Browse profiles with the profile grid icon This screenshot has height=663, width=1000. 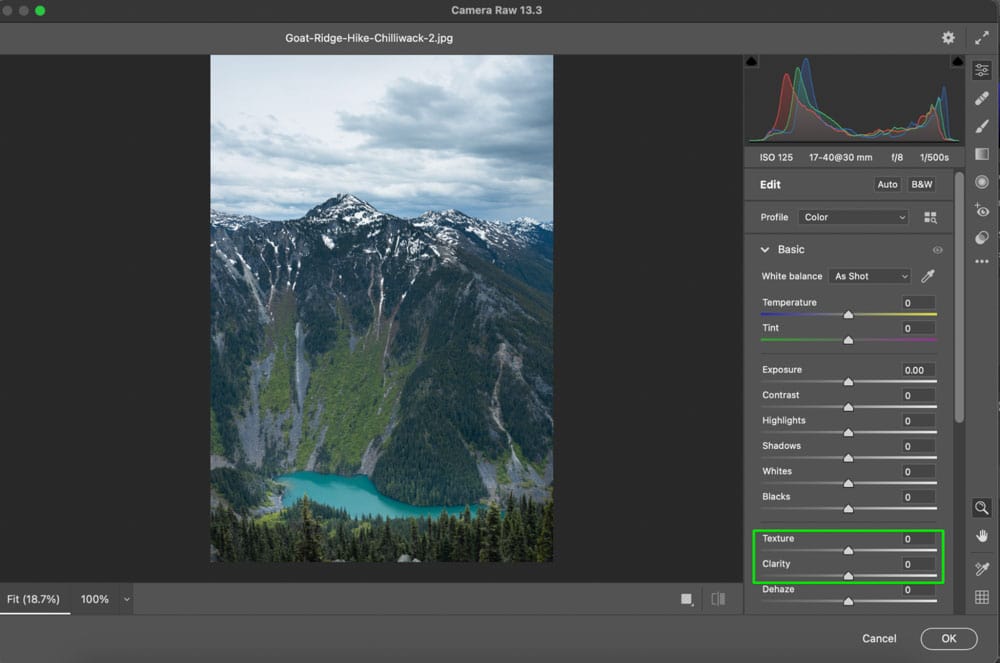click(x=930, y=217)
